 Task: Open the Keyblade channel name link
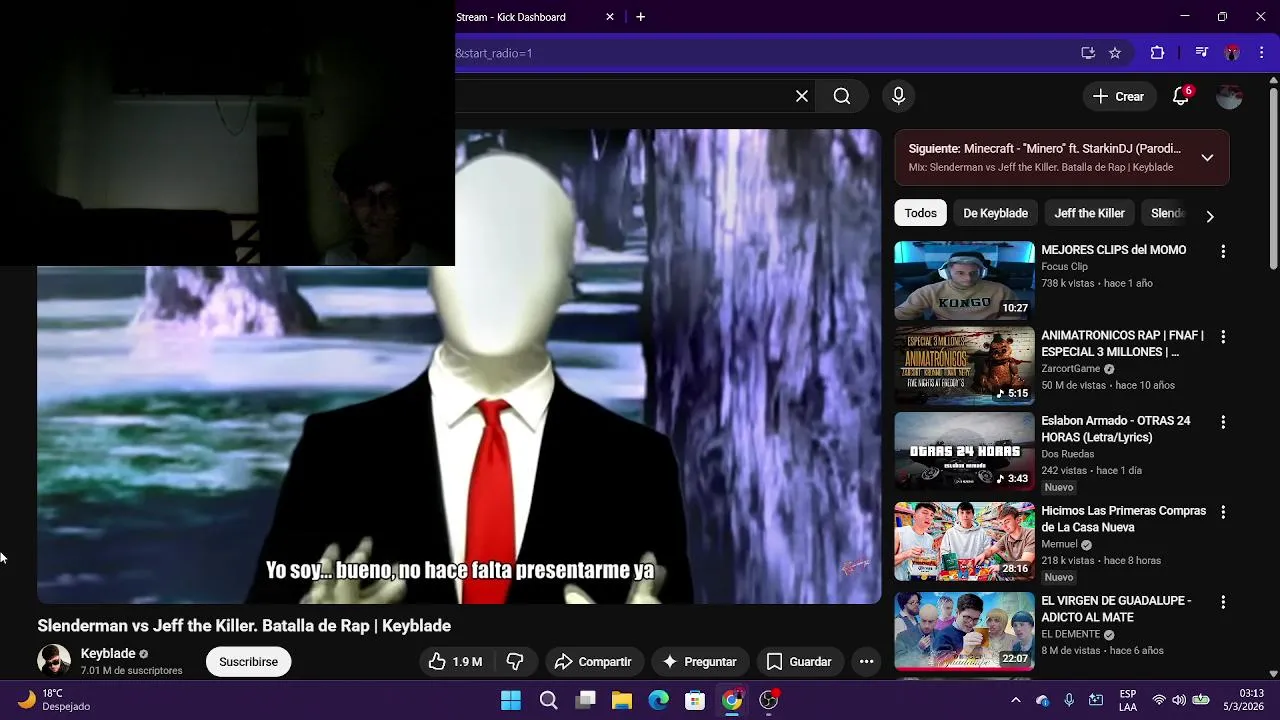point(108,653)
